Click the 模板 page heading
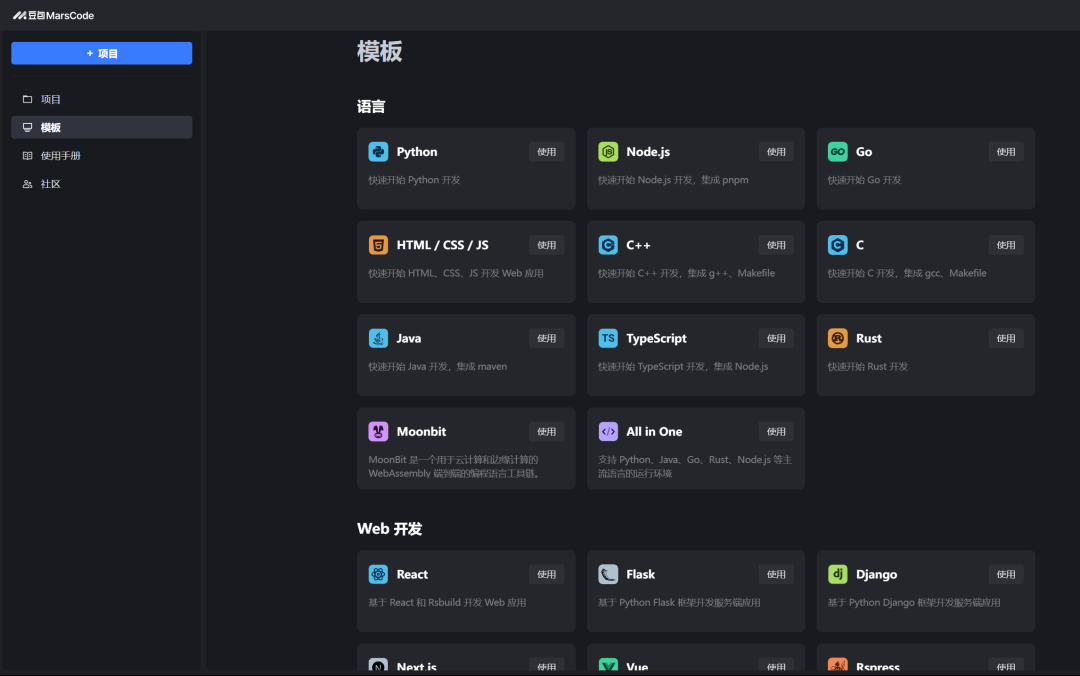Screen dimensions: 1080x676 coord(380,52)
